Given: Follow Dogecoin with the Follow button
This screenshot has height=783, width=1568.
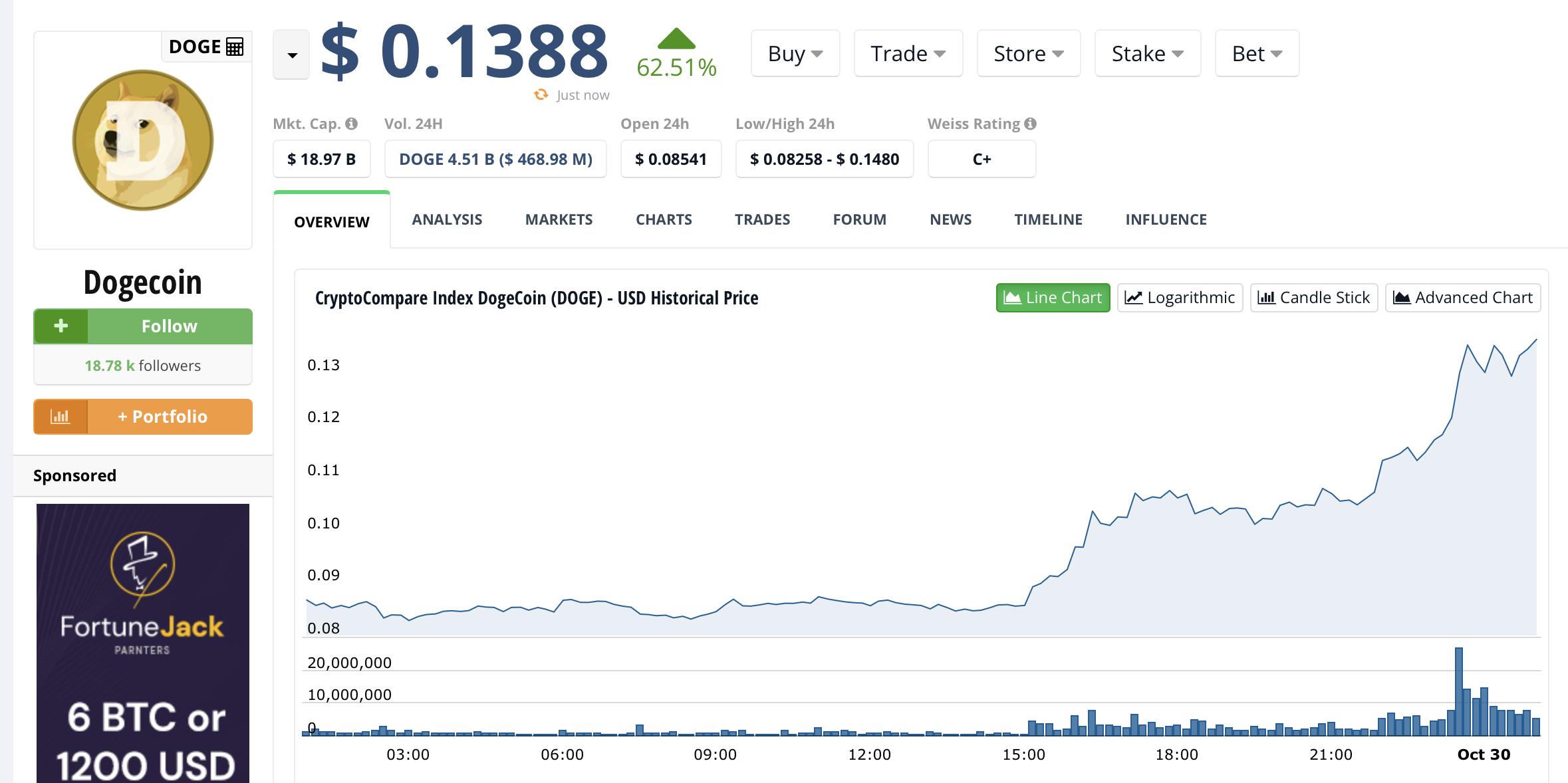Looking at the screenshot, I should (x=168, y=326).
